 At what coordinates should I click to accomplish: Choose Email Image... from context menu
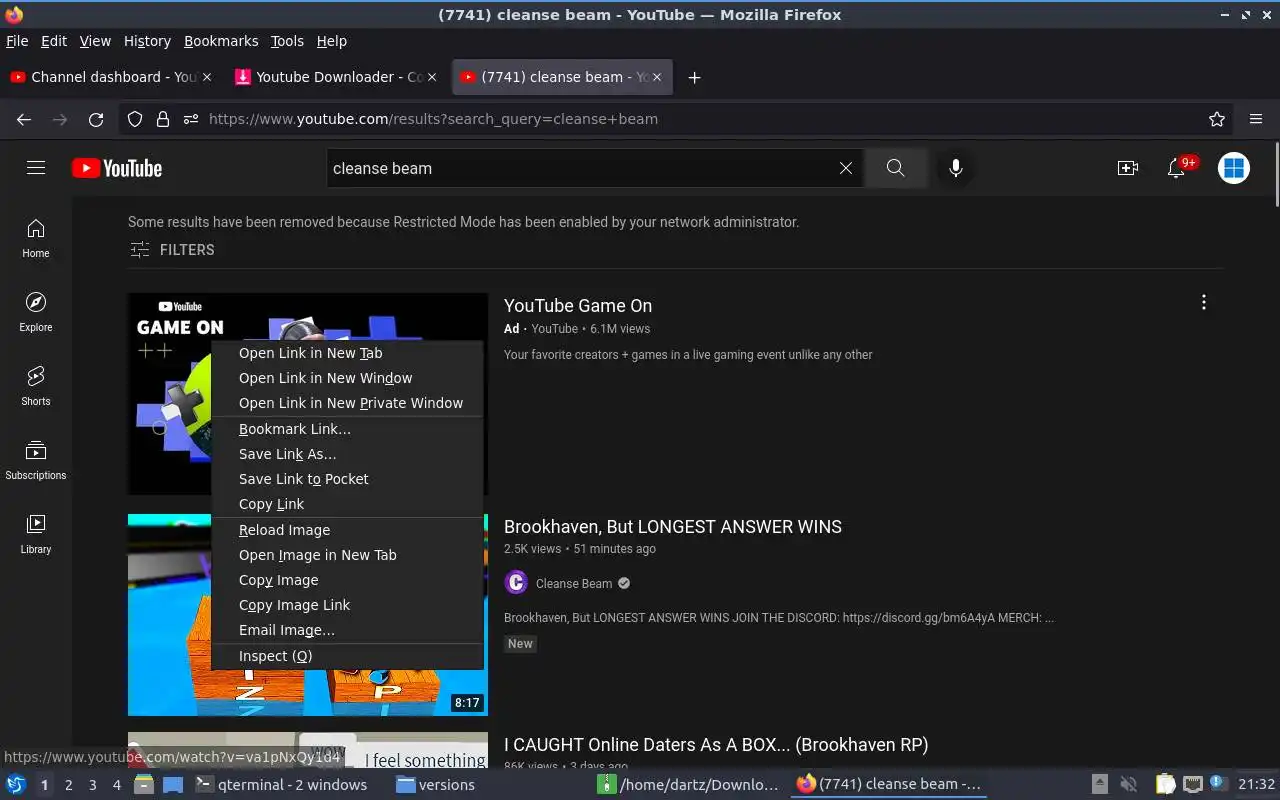348,630
